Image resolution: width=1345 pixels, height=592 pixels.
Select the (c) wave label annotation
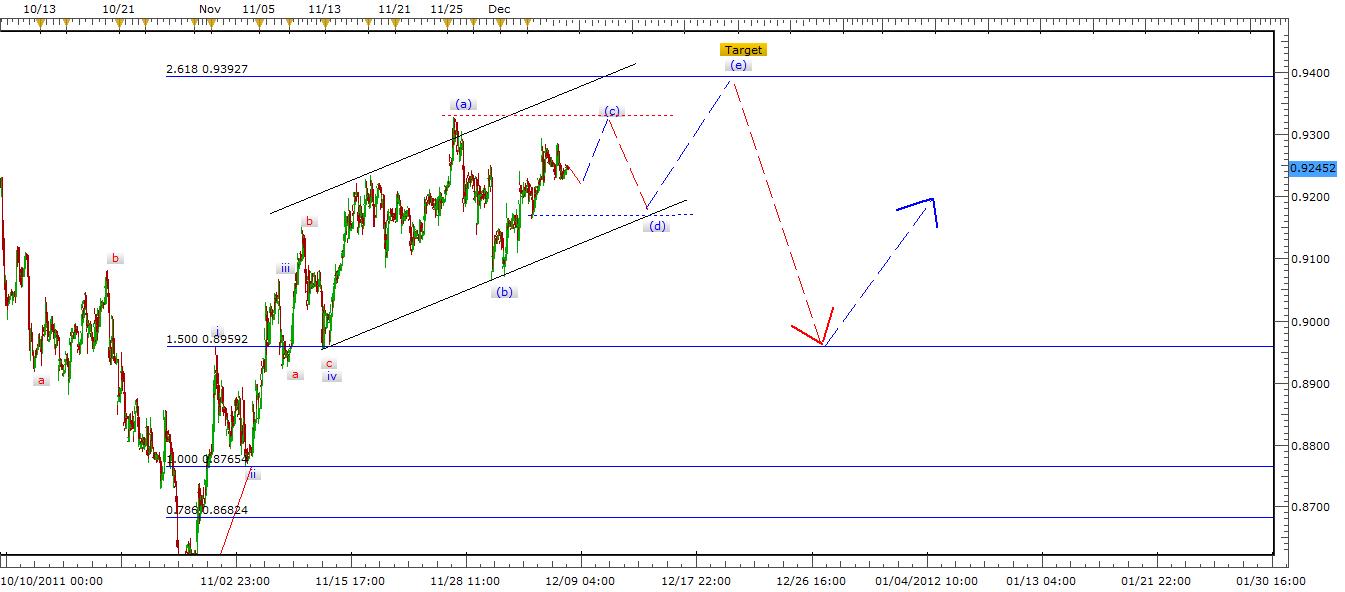click(611, 111)
